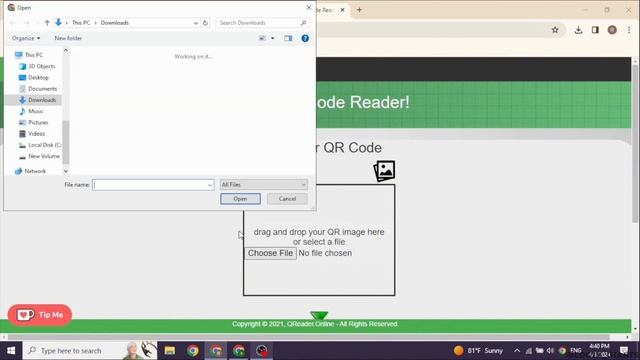Click the page vertical scrollbar

click(x=635, y=143)
